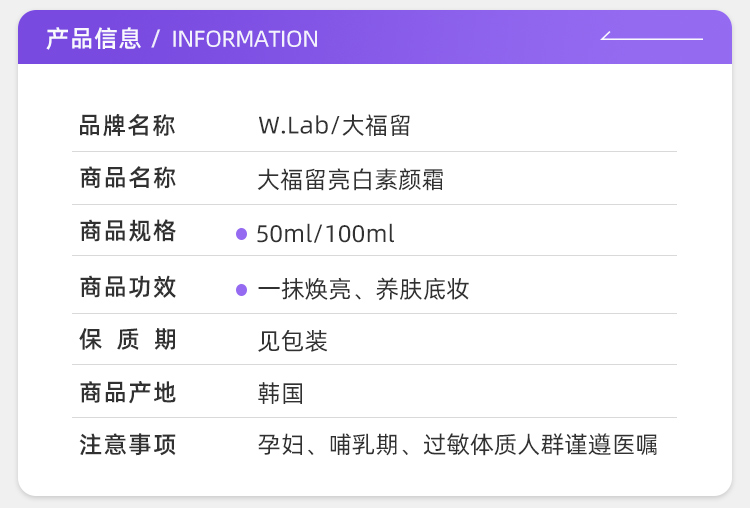Select the W.Lab/大福留 brand value
Screen dimensions: 750x508
tap(334, 126)
